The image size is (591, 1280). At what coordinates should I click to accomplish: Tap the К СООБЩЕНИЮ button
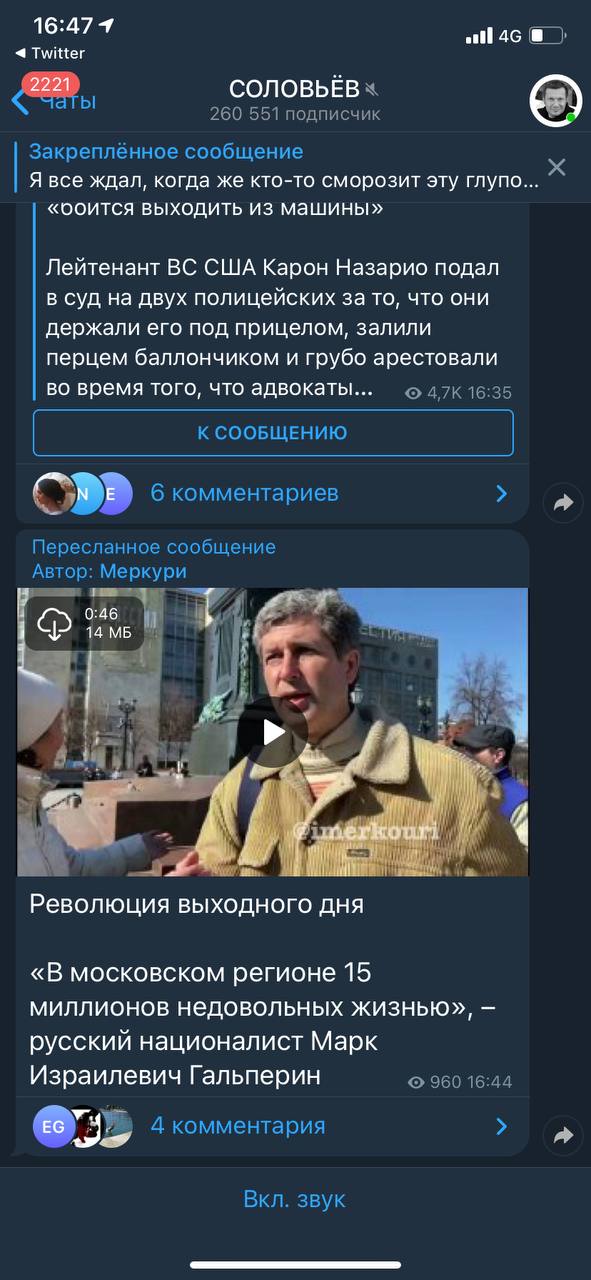coord(273,433)
